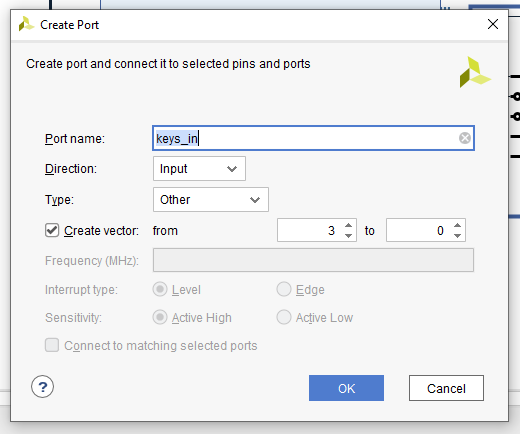Open the Direction dropdown

pos(199,169)
